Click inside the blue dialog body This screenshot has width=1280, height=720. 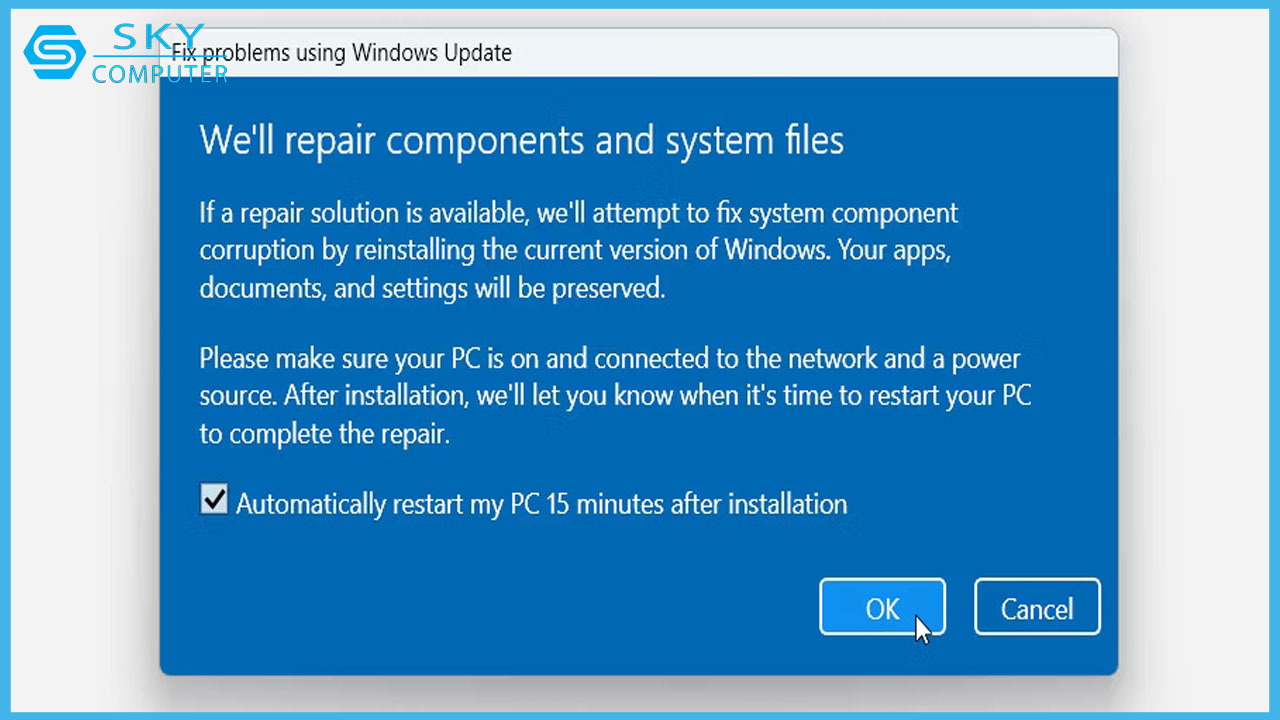(640, 550)
